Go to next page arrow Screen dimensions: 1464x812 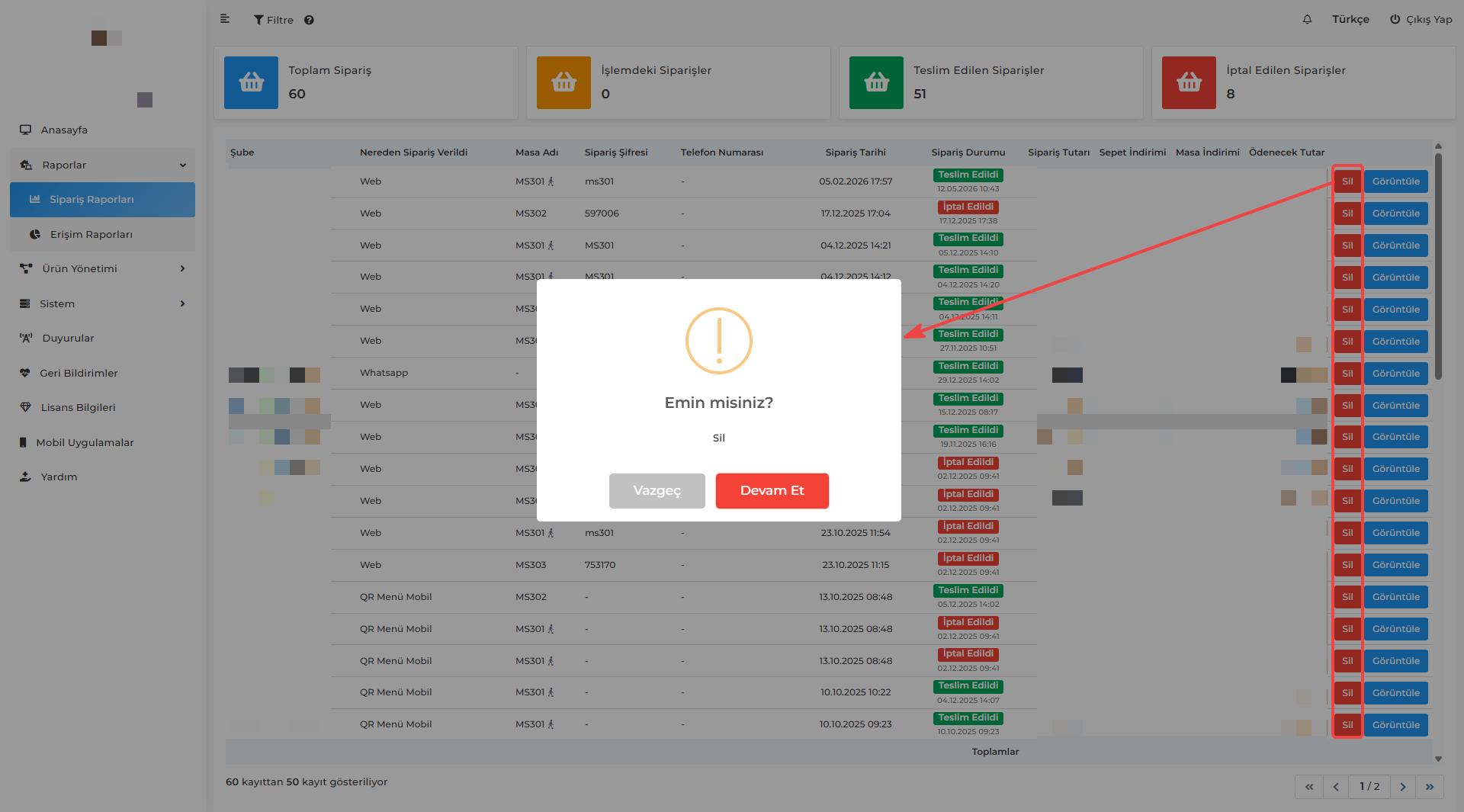pos(1403,787)
